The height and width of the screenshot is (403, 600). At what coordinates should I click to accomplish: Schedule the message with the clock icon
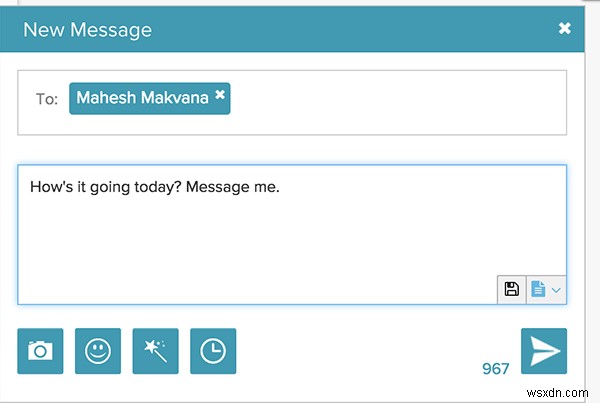212,350
